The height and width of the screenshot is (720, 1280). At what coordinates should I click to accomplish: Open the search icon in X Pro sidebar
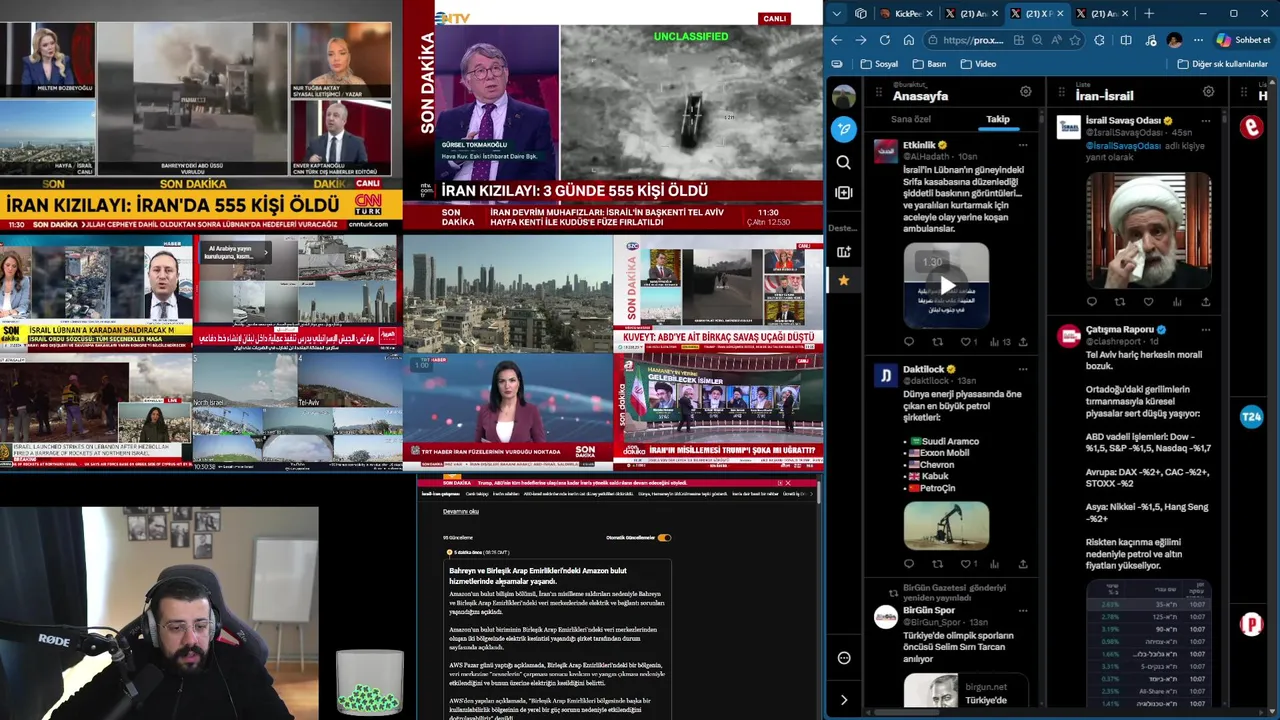[844, 162]
